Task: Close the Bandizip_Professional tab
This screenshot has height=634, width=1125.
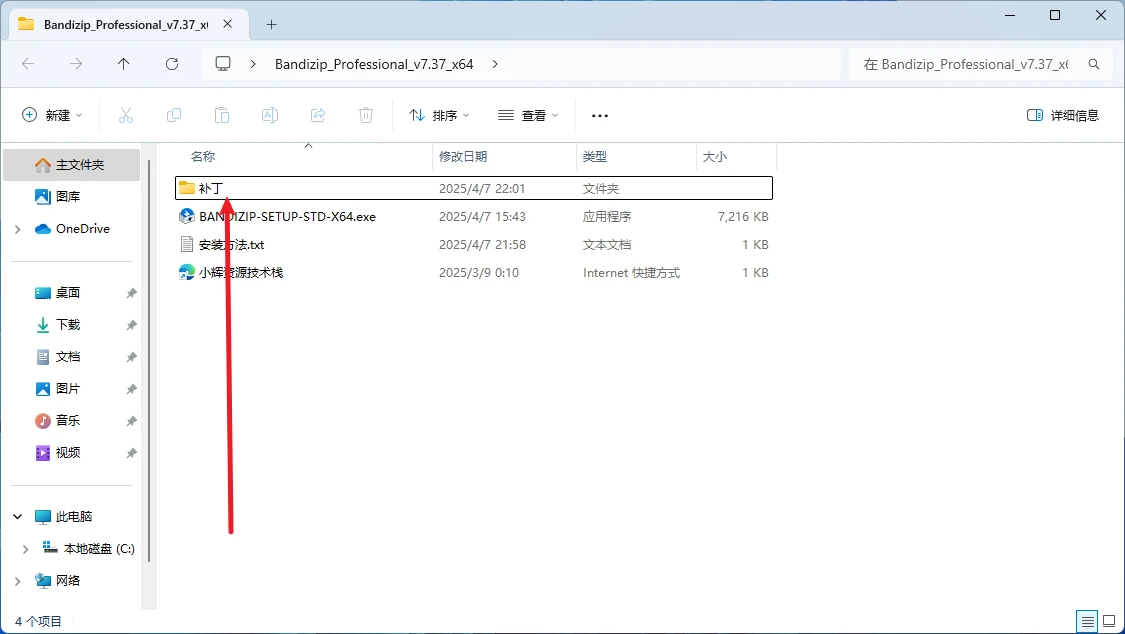Action: coord(227,24)
